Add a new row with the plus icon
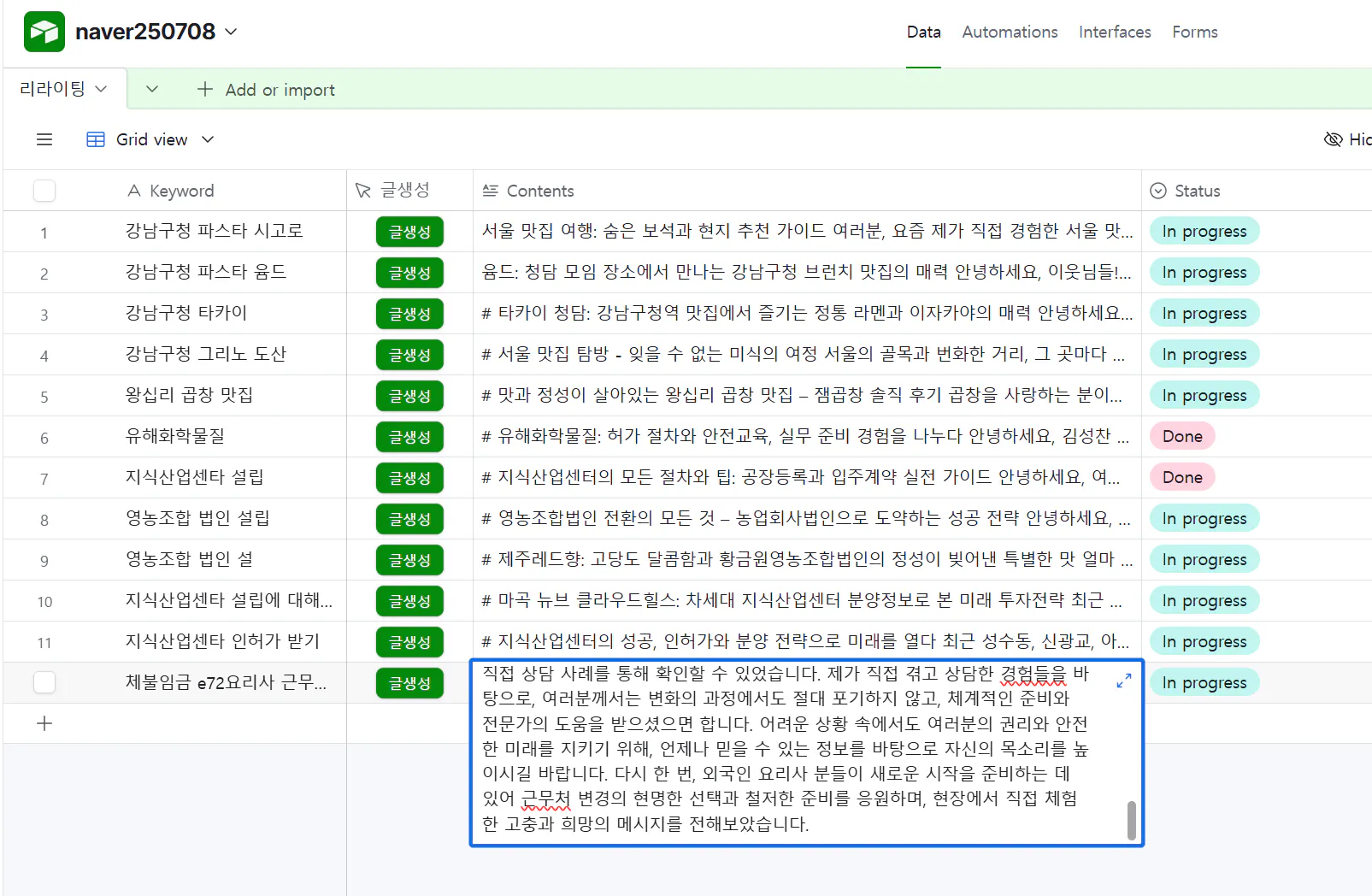The image size is (1372, 896). tap(44, 723)
